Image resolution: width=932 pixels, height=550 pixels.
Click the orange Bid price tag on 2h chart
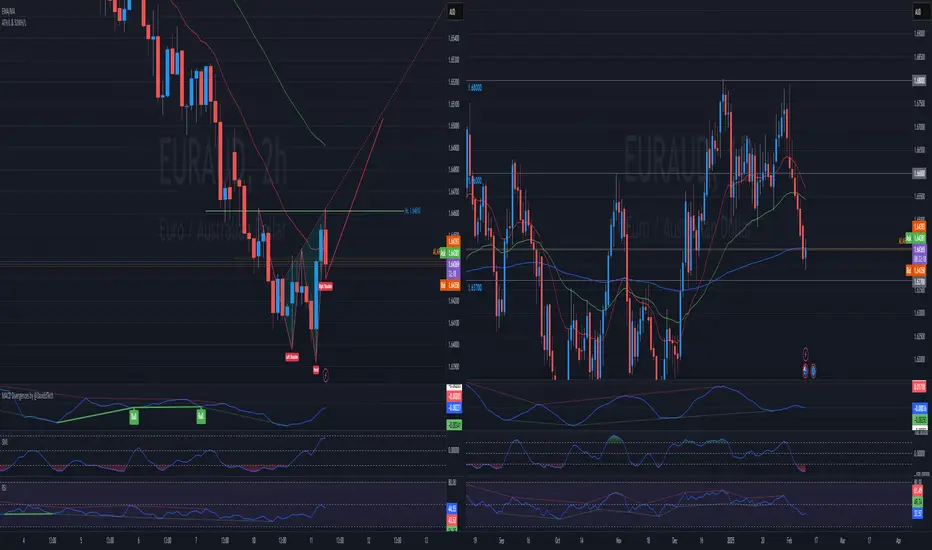(x=450, y=285)
